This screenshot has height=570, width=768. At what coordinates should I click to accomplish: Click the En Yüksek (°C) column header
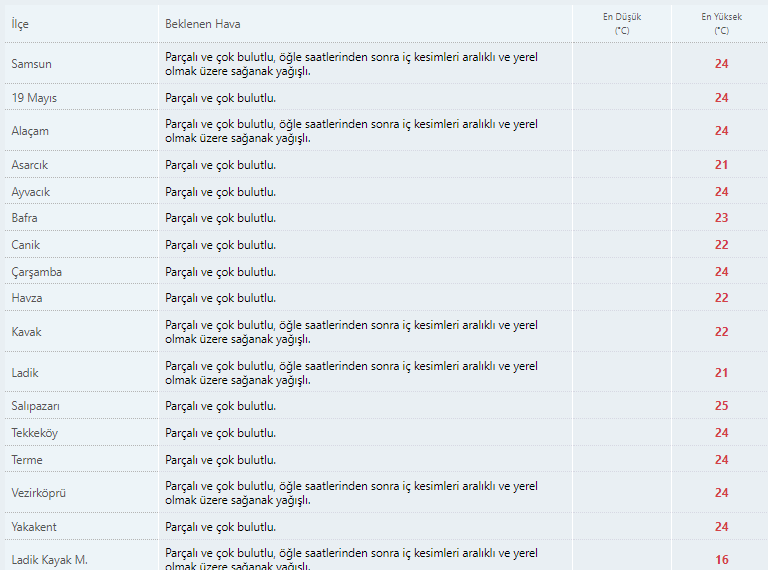(721, 24)
